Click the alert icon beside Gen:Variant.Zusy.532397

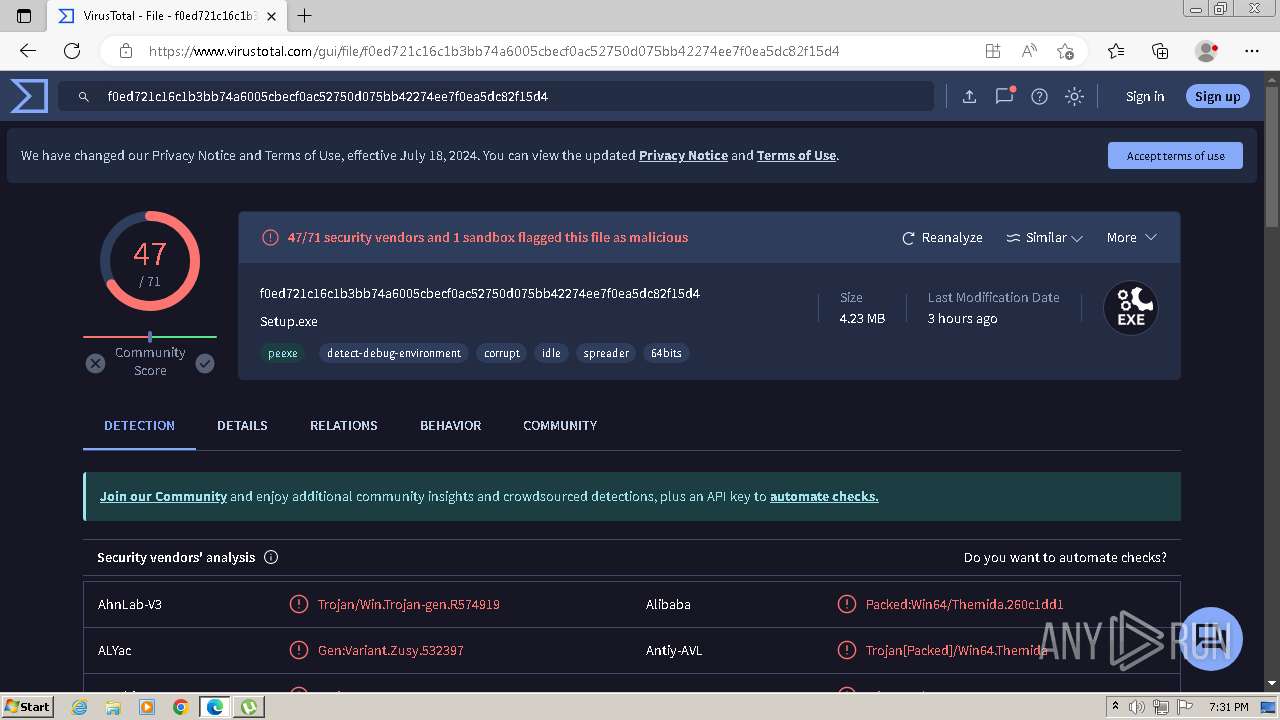point(298,650)
